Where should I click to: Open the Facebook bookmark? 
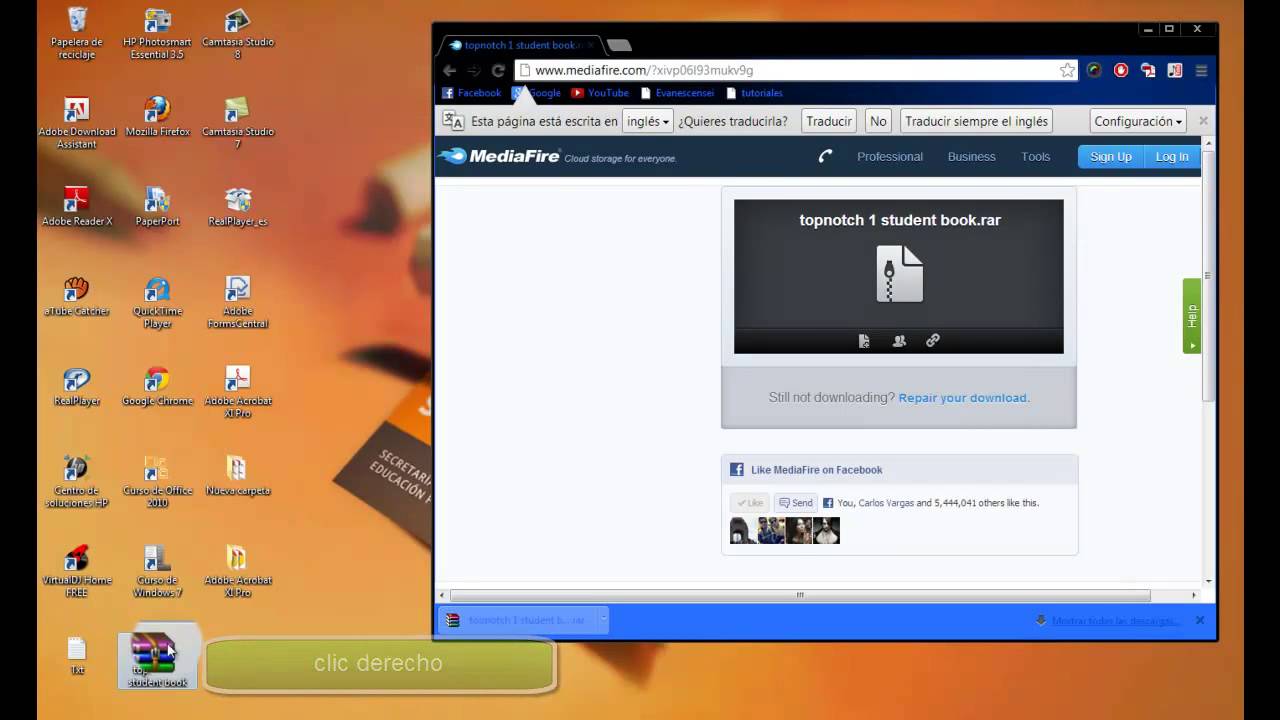(x=472, y=93)
